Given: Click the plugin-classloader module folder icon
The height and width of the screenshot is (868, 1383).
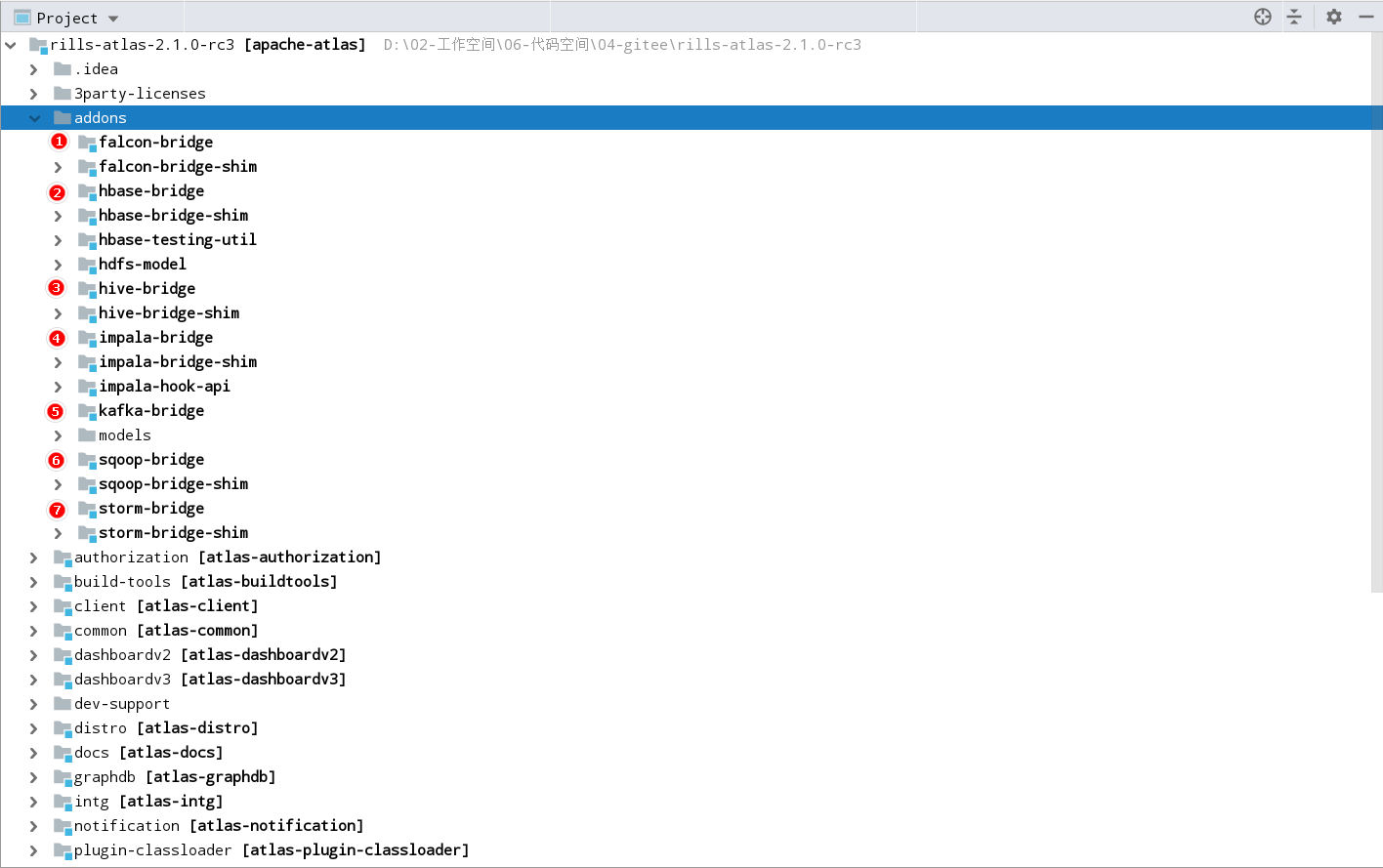Looking at the screenshot, I should coord(63,850).
